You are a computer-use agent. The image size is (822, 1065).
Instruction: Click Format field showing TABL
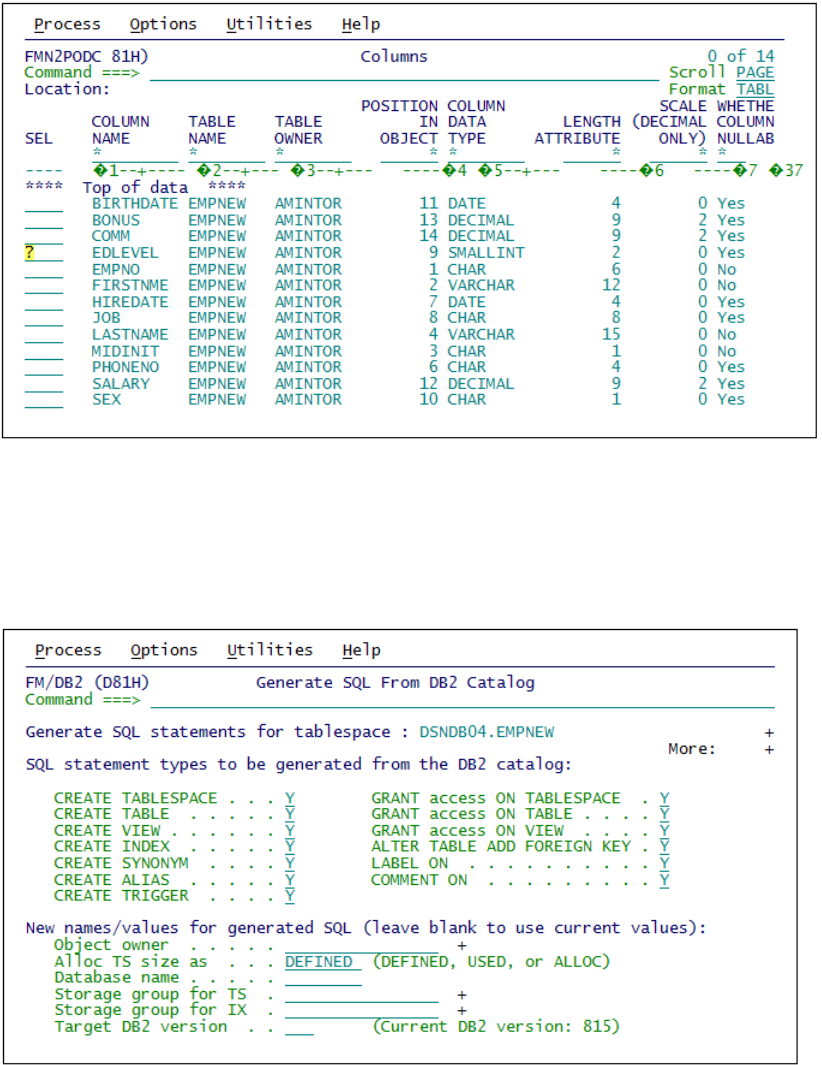(x=755, y=89)
